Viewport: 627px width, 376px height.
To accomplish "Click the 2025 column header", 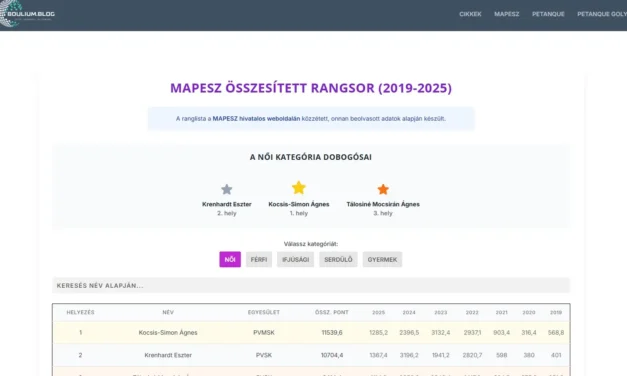I will tap(379, 312).
